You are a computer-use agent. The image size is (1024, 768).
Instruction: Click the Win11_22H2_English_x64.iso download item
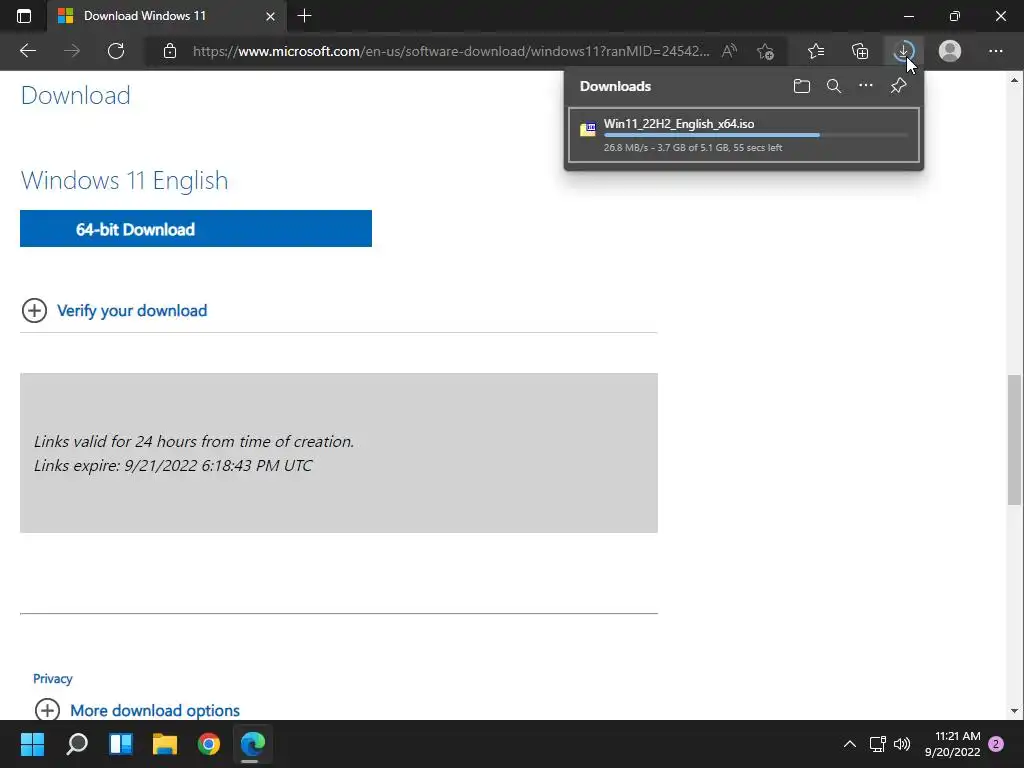744,135
